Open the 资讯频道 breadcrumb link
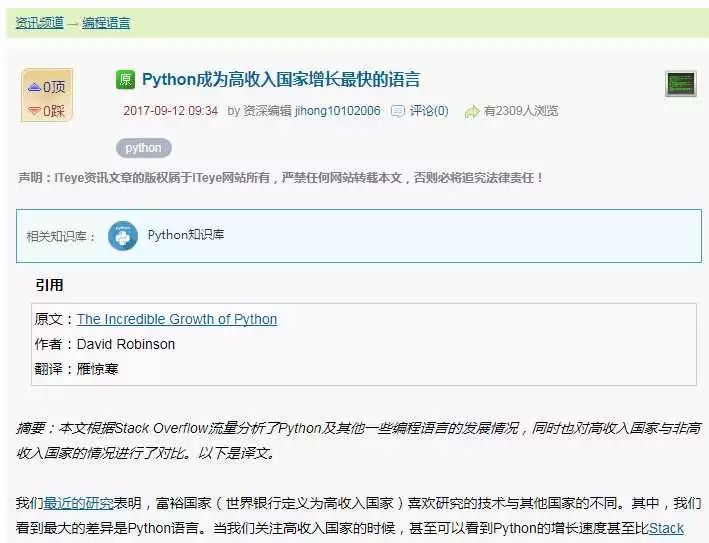 point(40,23)
